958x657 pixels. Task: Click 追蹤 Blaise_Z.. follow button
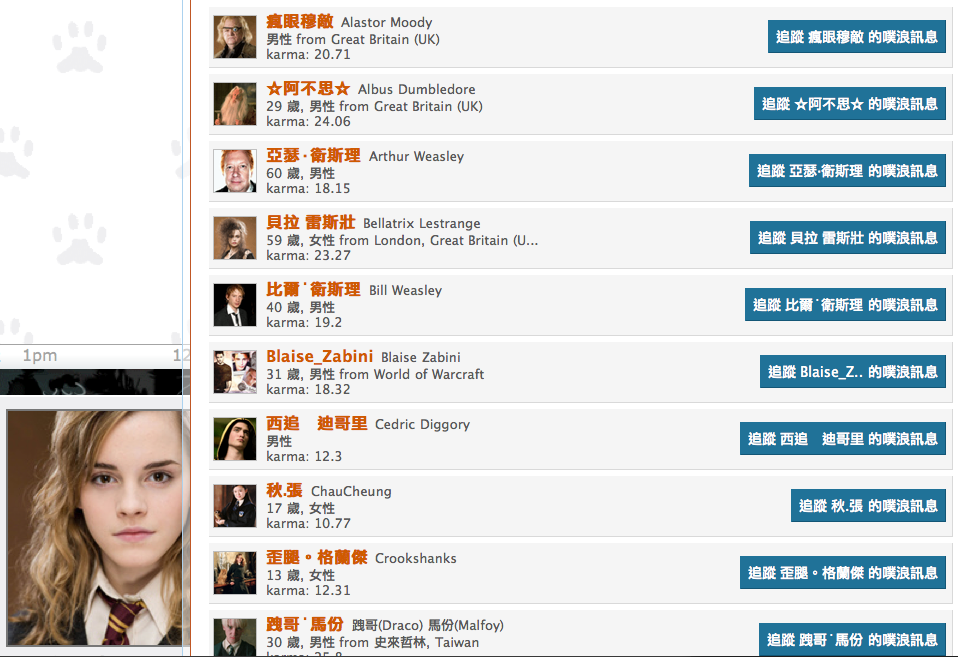pyautogui.click(x=853, y=372)
